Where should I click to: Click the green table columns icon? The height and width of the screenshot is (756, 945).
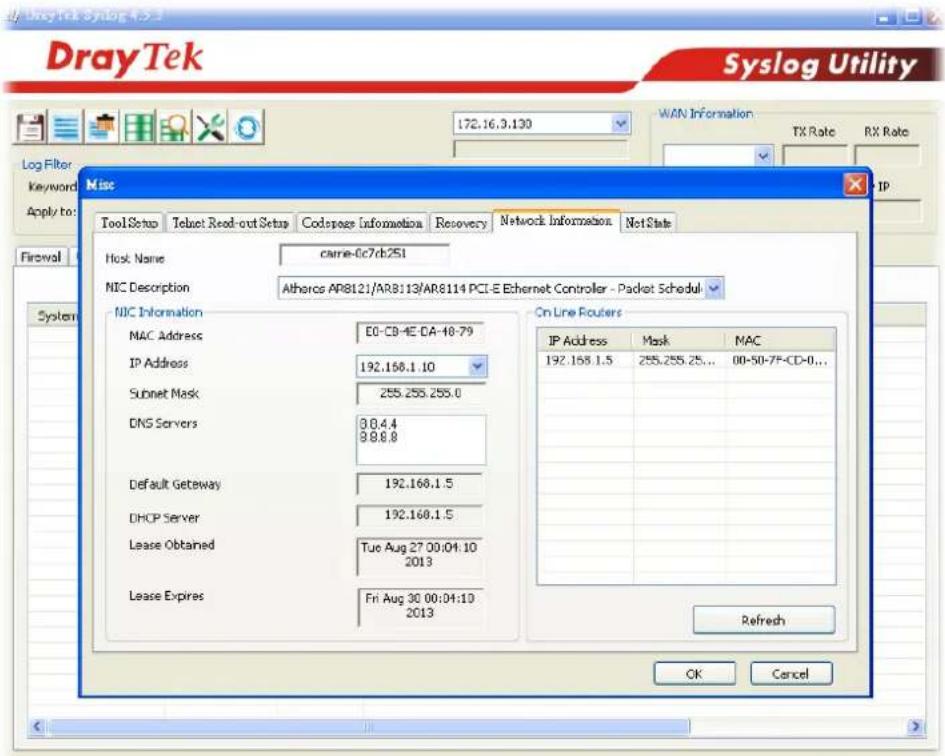point(138,127)
